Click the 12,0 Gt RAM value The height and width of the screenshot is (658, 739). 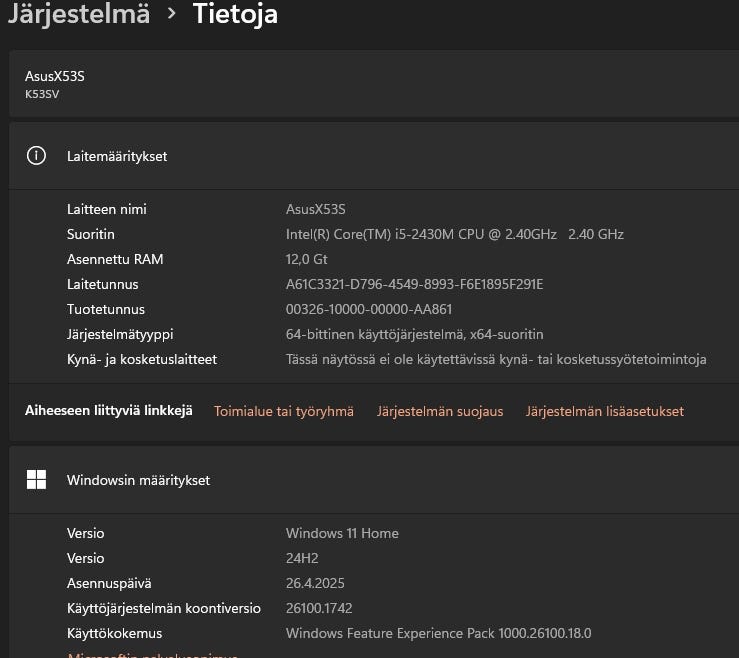307,259
